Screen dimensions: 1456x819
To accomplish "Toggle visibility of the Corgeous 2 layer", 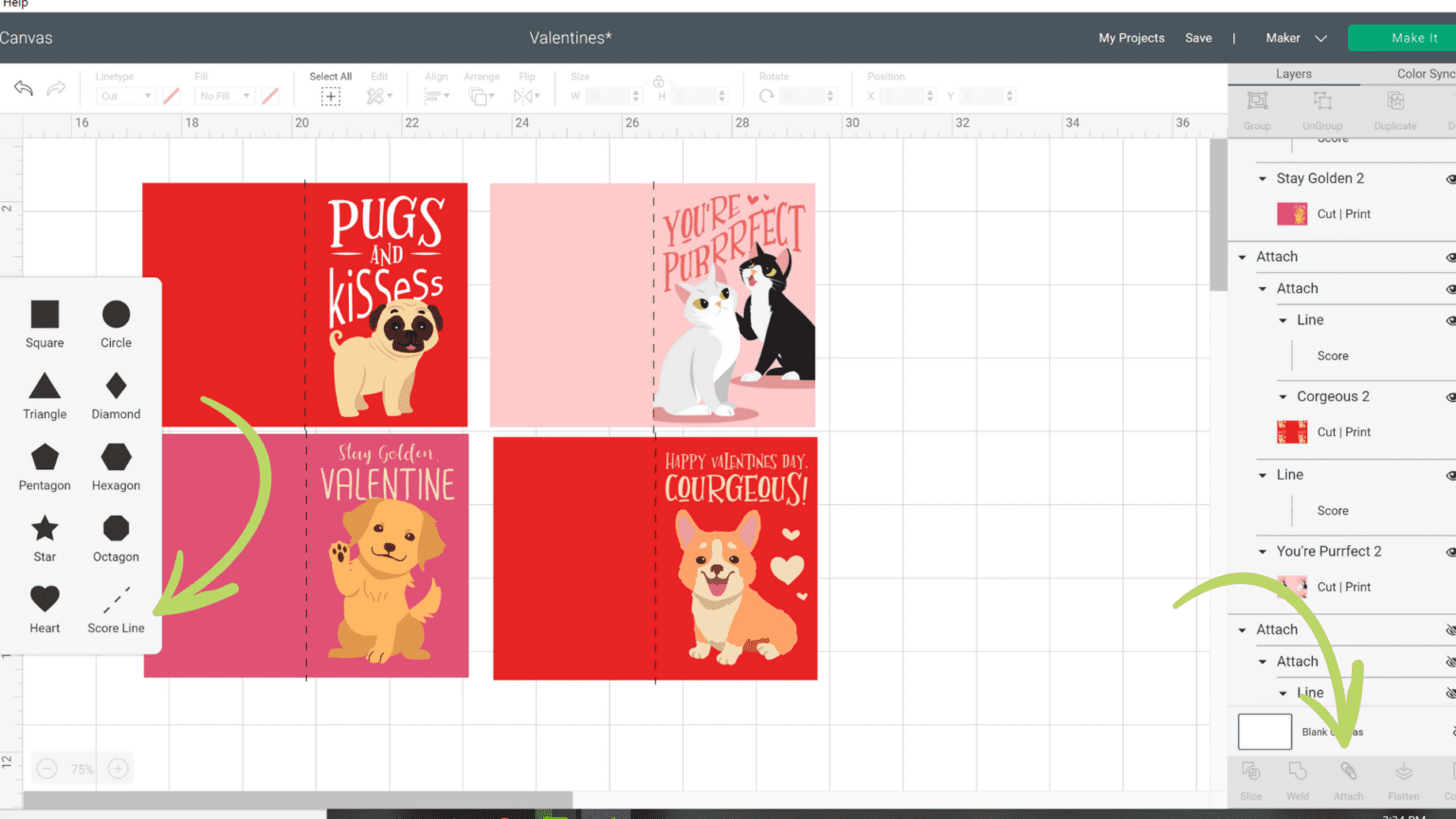I will 1449,396.
